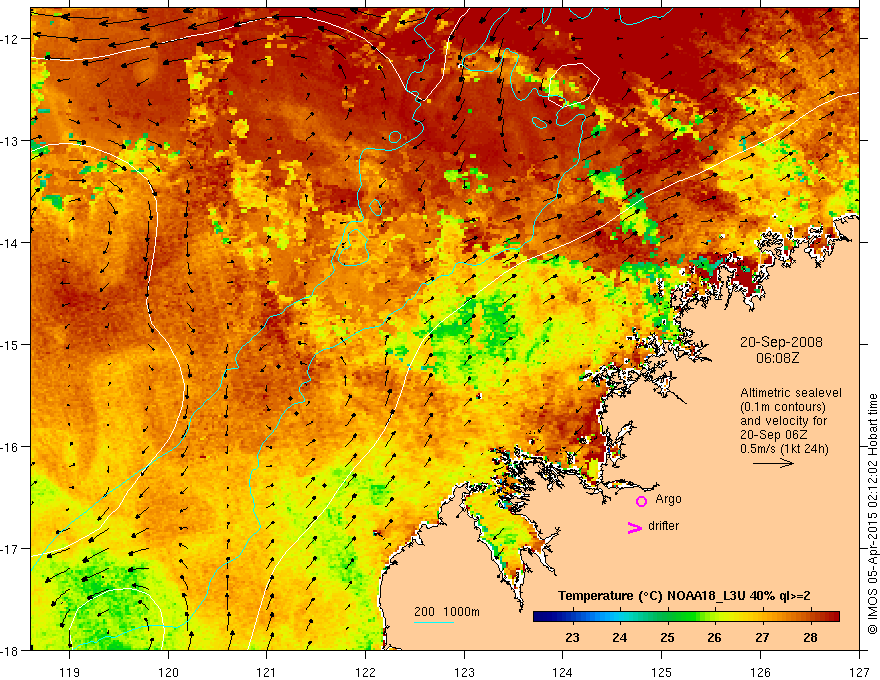Click the 0.5m/s velocity scale arrow

(x=773, y=463)
